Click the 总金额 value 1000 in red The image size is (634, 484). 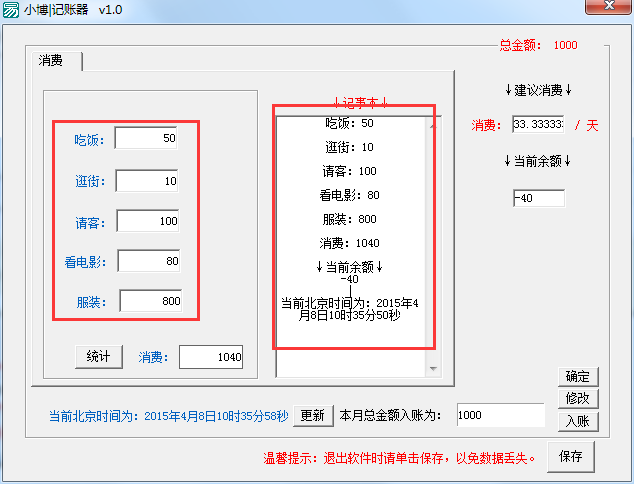pos(565,45)
